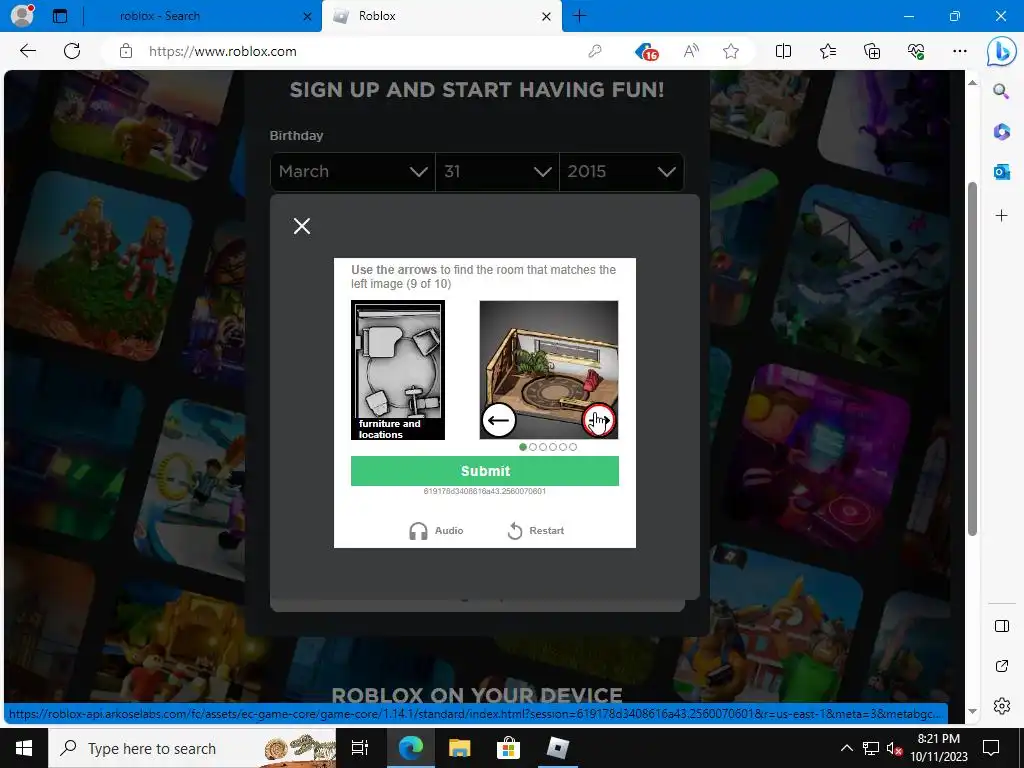Open split screen view
This screenshot has width=1024, height=768.
point(783,51)
